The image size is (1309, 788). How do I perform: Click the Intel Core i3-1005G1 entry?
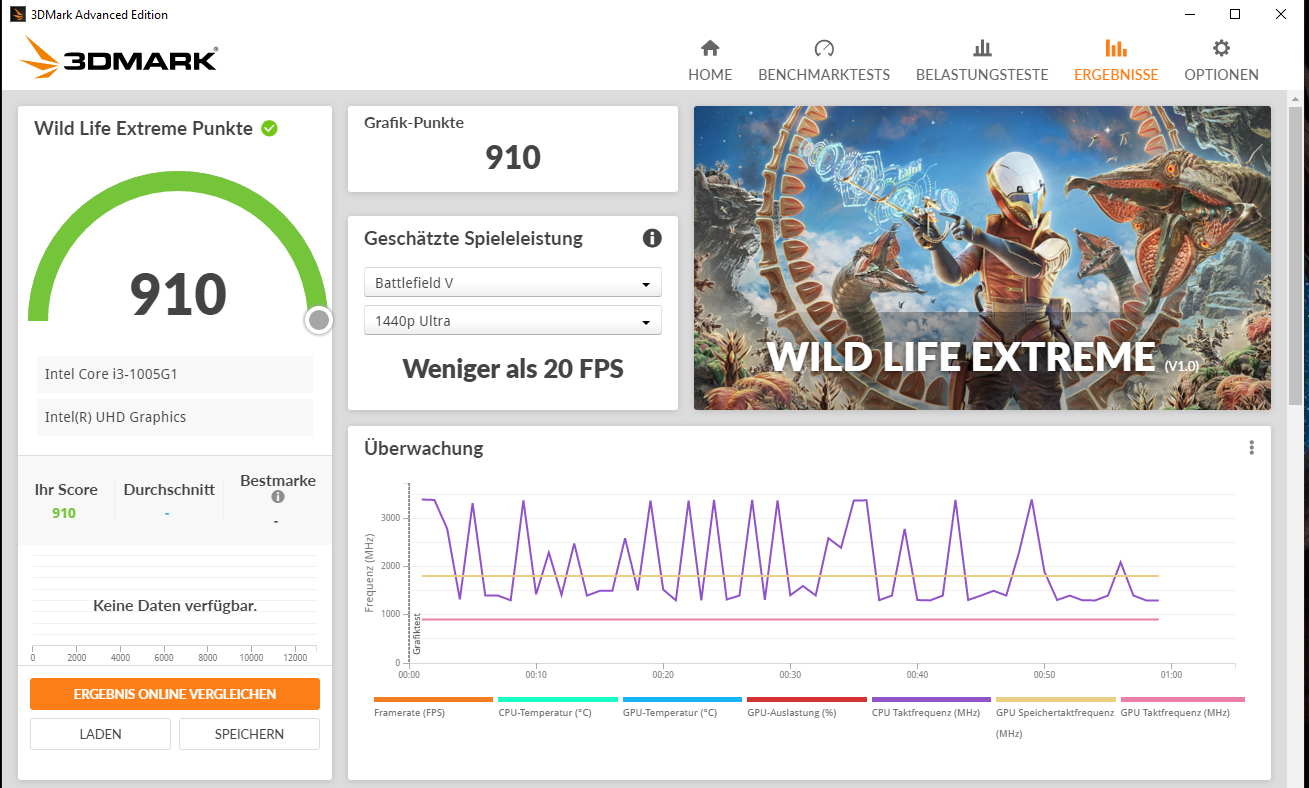[x=175, y=374]
